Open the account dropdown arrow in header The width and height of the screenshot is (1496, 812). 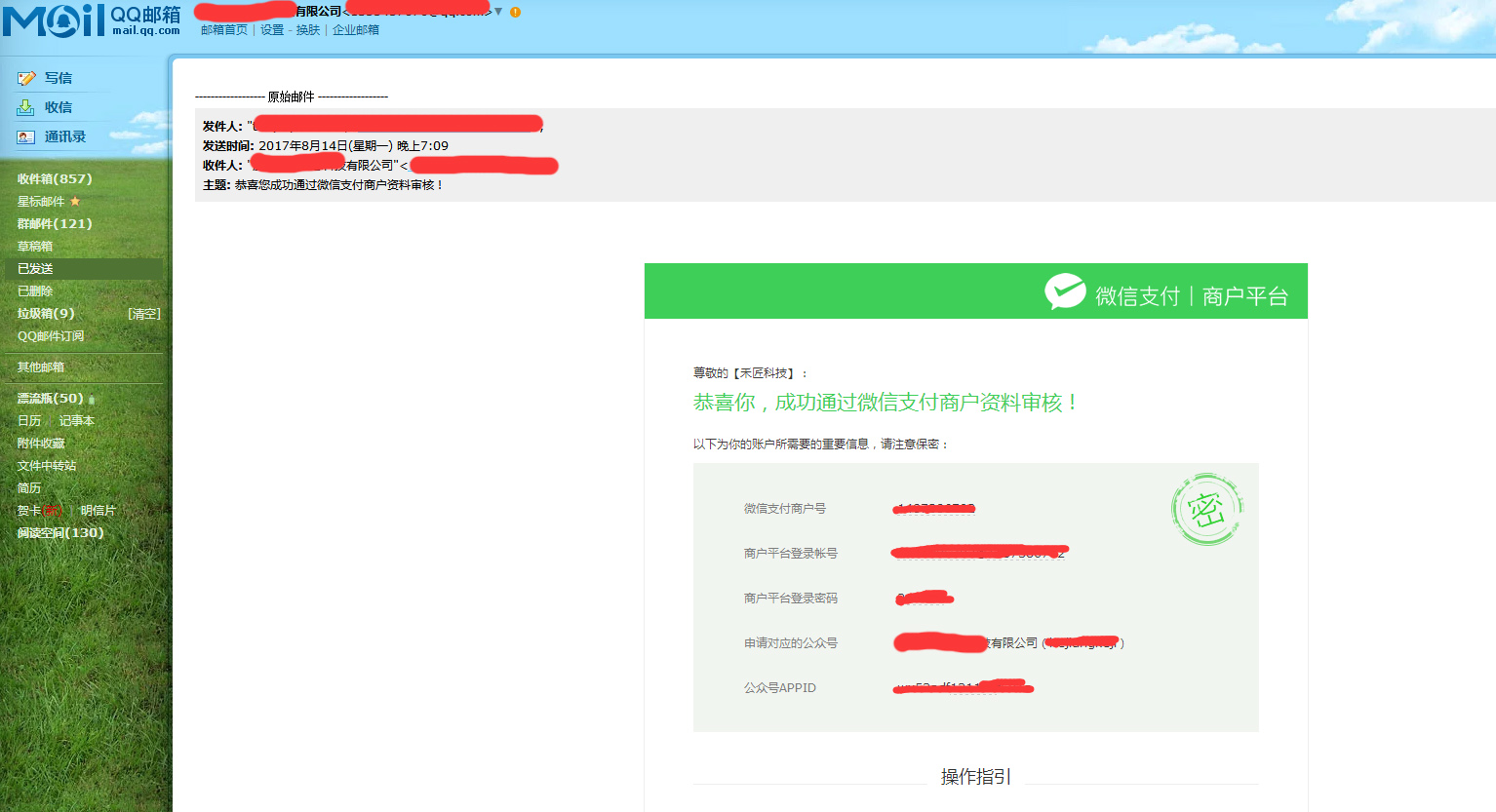(x=498, y=12)
